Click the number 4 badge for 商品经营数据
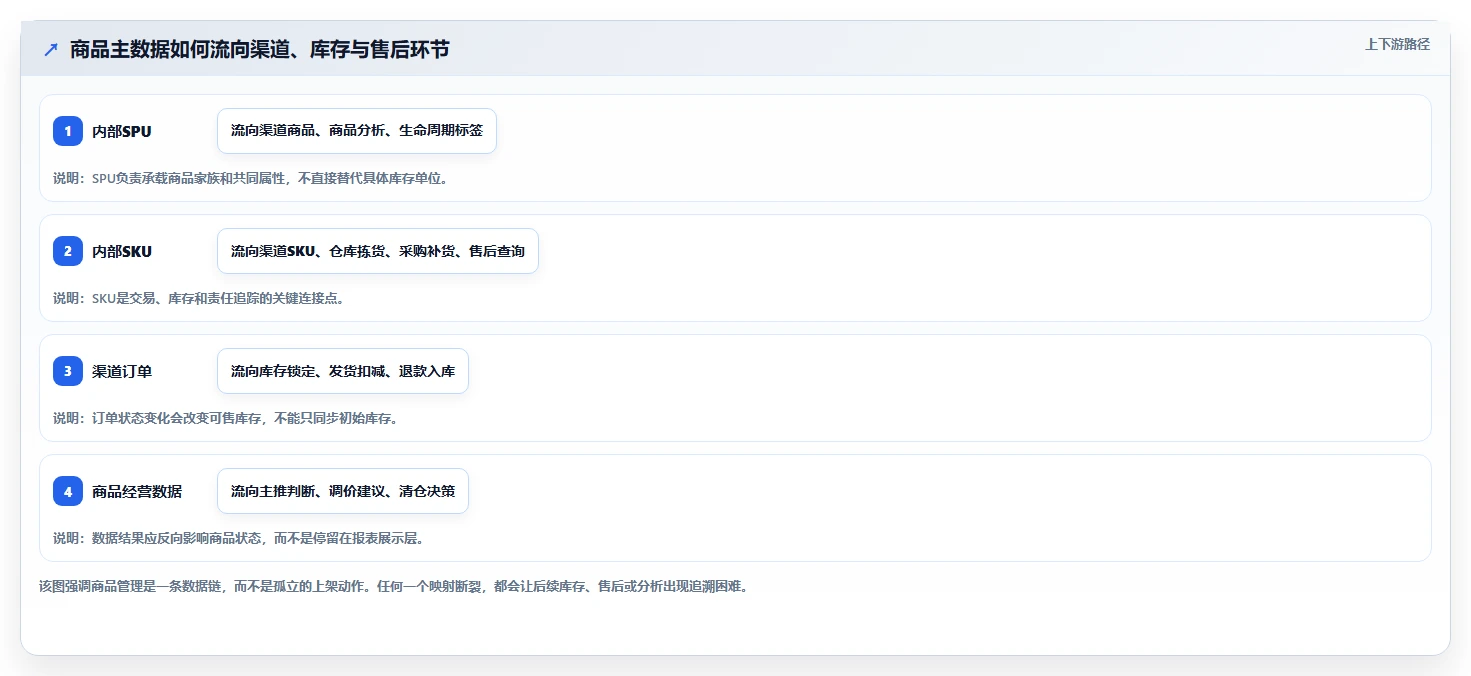The image size is (1471, 676). click(x=68, y=491)
